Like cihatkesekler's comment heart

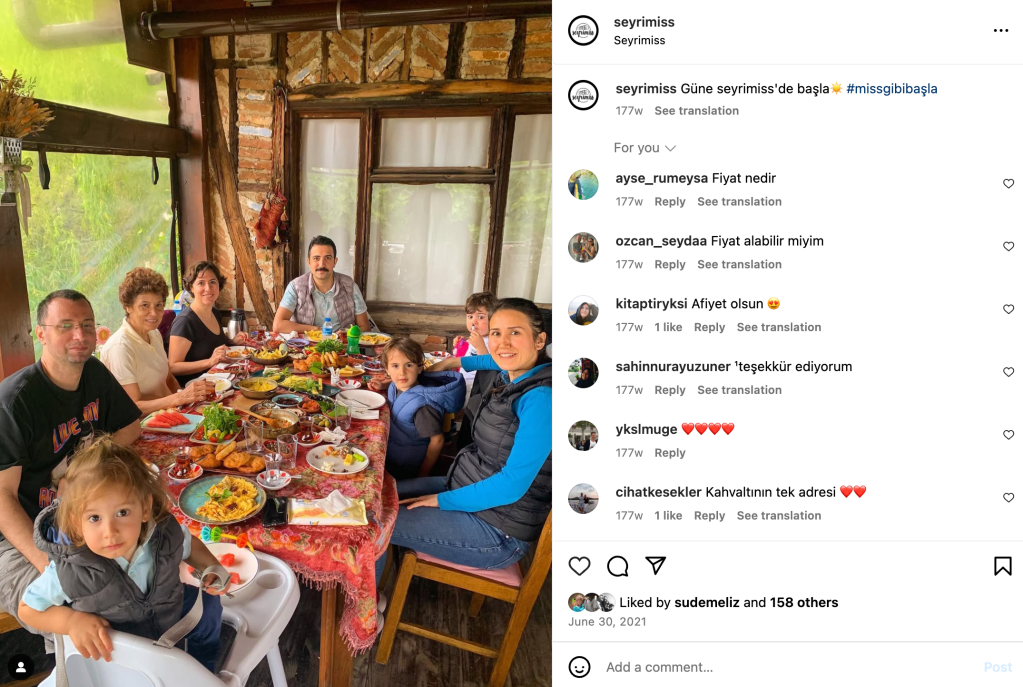coord(1008,497)
